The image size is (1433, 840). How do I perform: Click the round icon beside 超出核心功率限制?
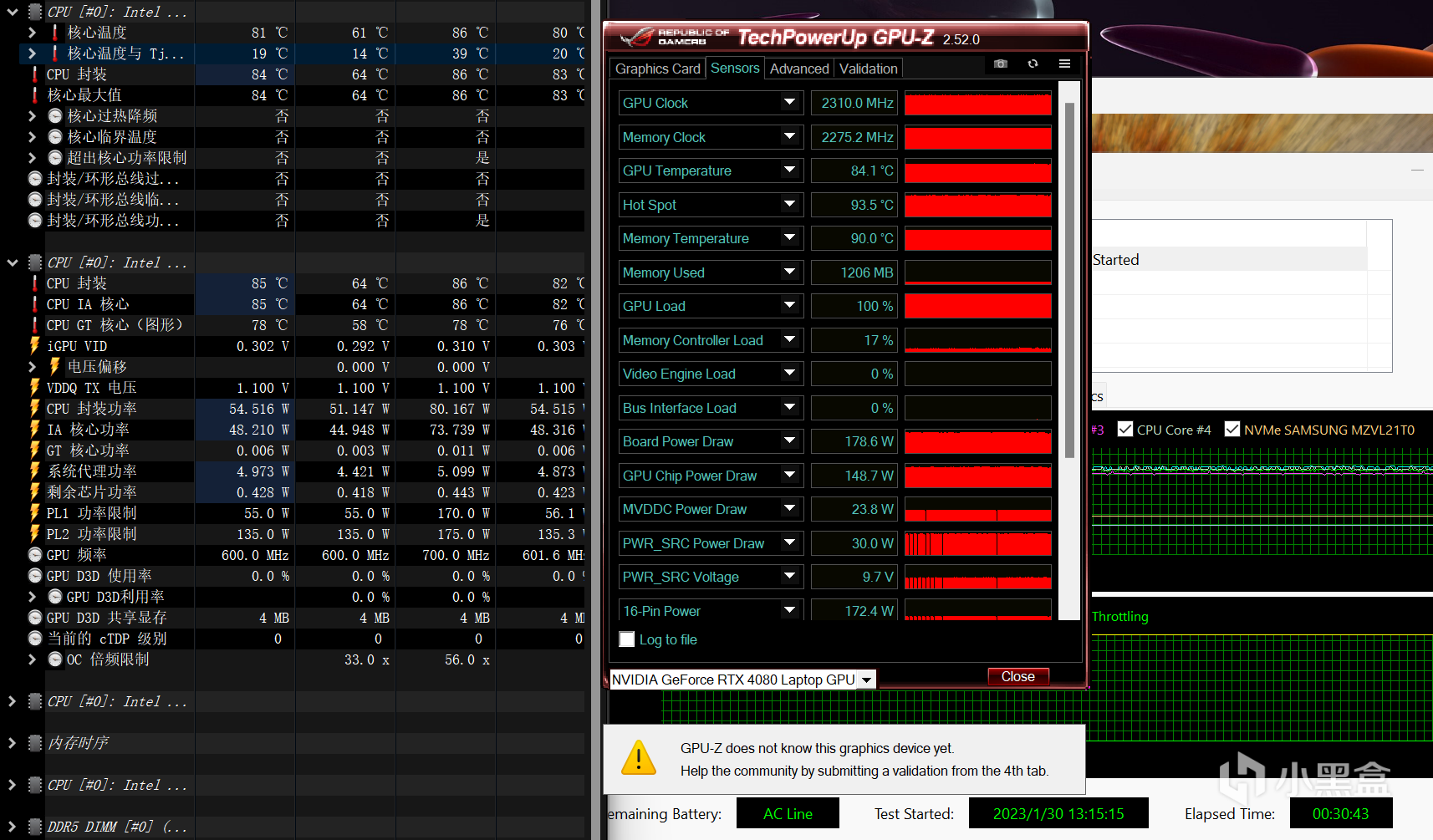(x=55, y=158)
